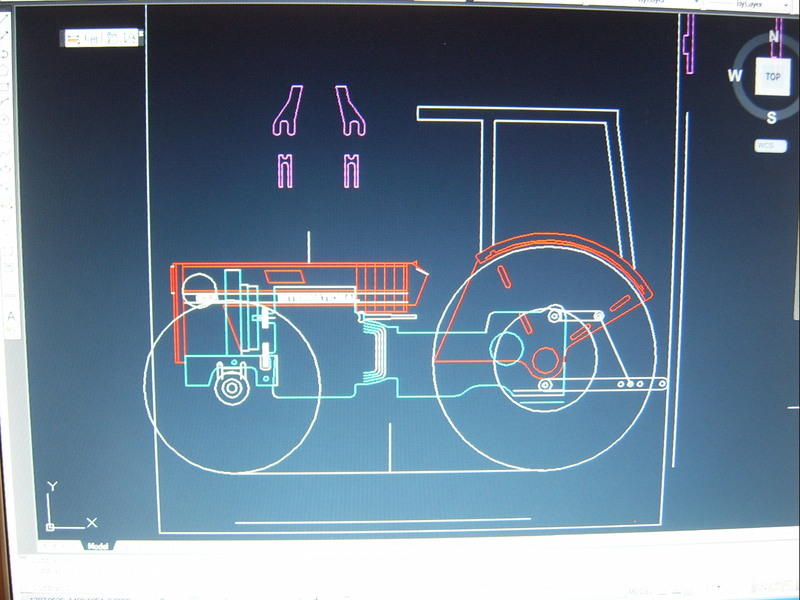Choose the Arc tool in left toolbar

(x=5, y=102)
